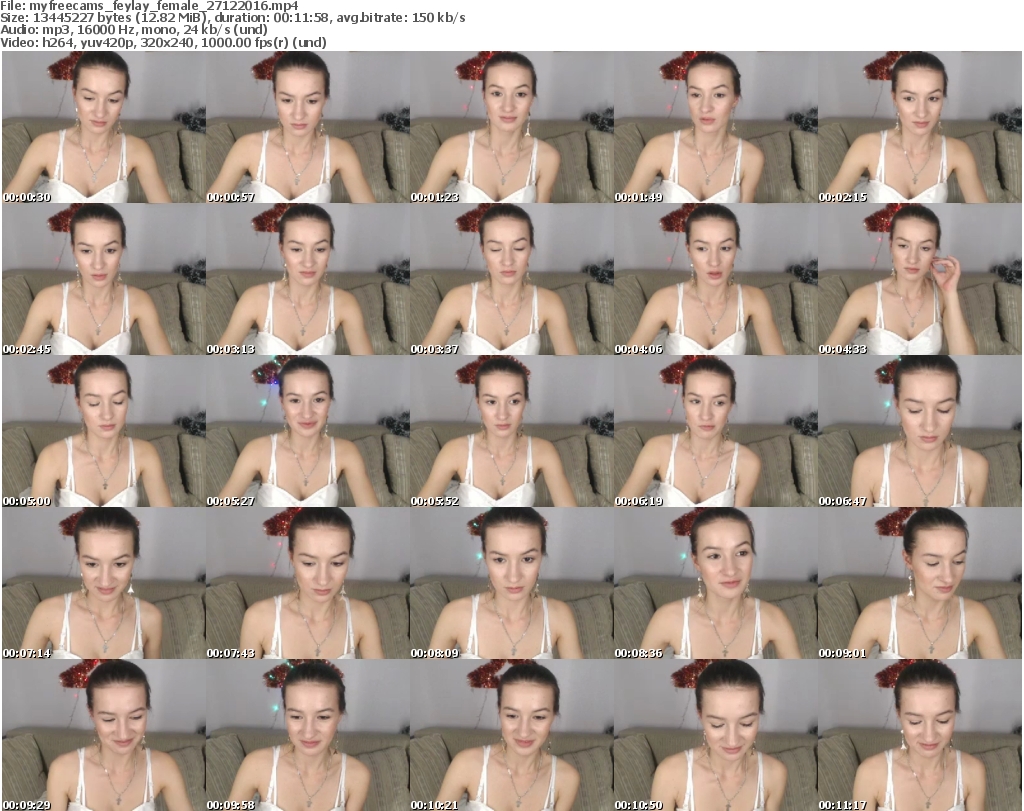The width and height of the screenshot is (1024, 811).
Task: Click the 00:04:33 thumbnail
Action: [x=919, y=280]
